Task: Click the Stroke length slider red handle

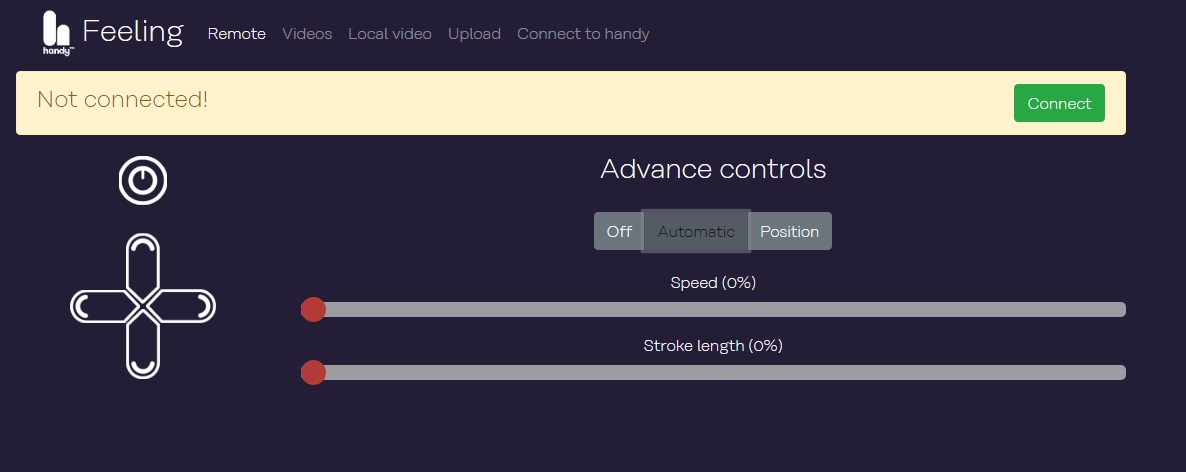Action: tap(313, 372)
